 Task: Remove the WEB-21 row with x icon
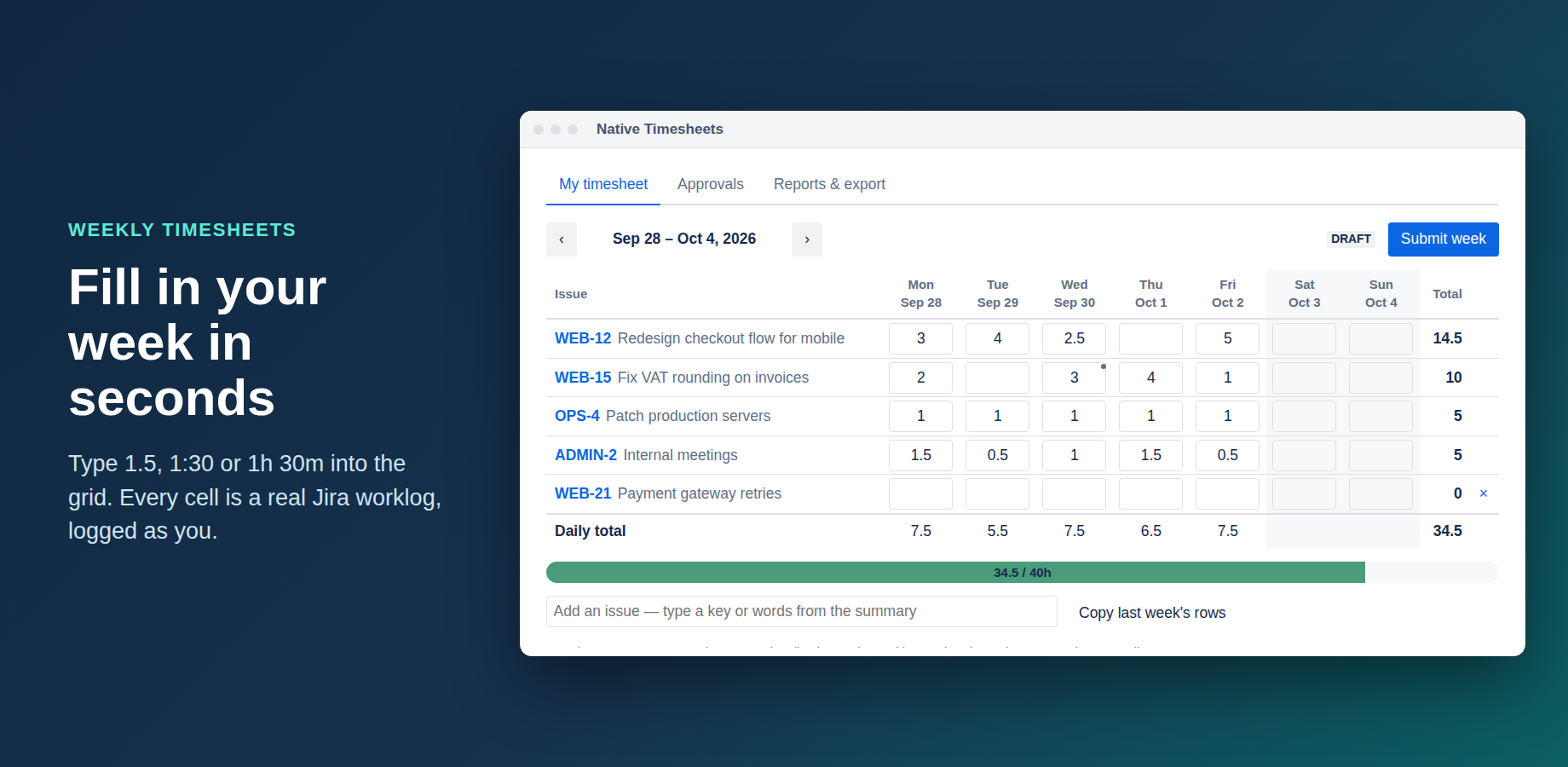(1484, 493)
